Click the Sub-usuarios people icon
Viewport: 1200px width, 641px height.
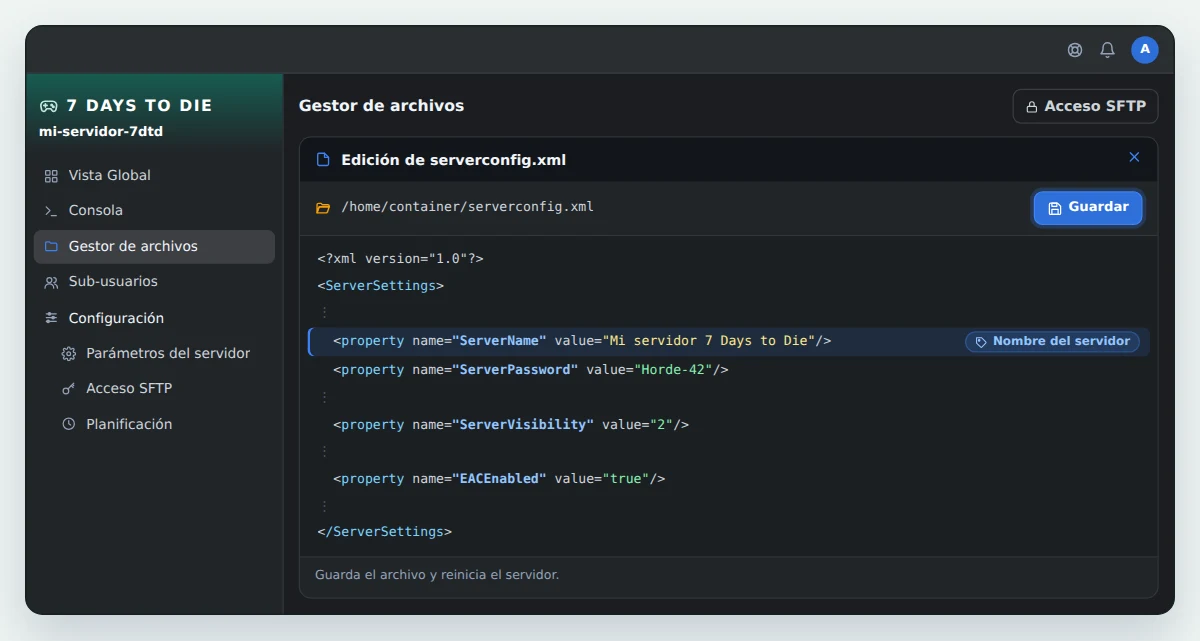51,282
